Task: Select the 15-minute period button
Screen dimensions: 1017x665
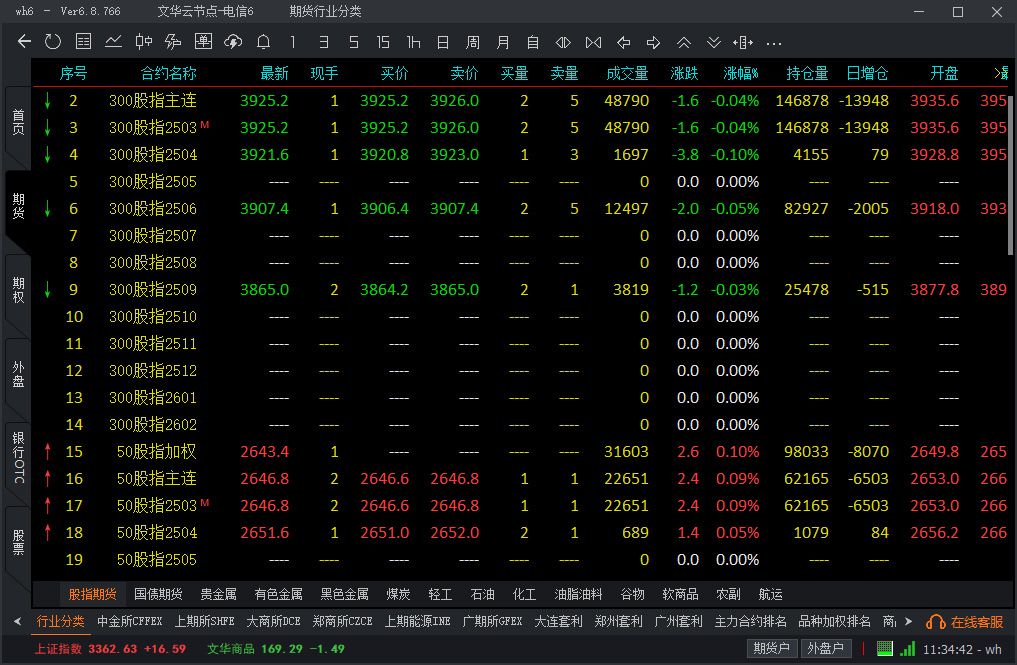Action: click(x=383, y=42)
